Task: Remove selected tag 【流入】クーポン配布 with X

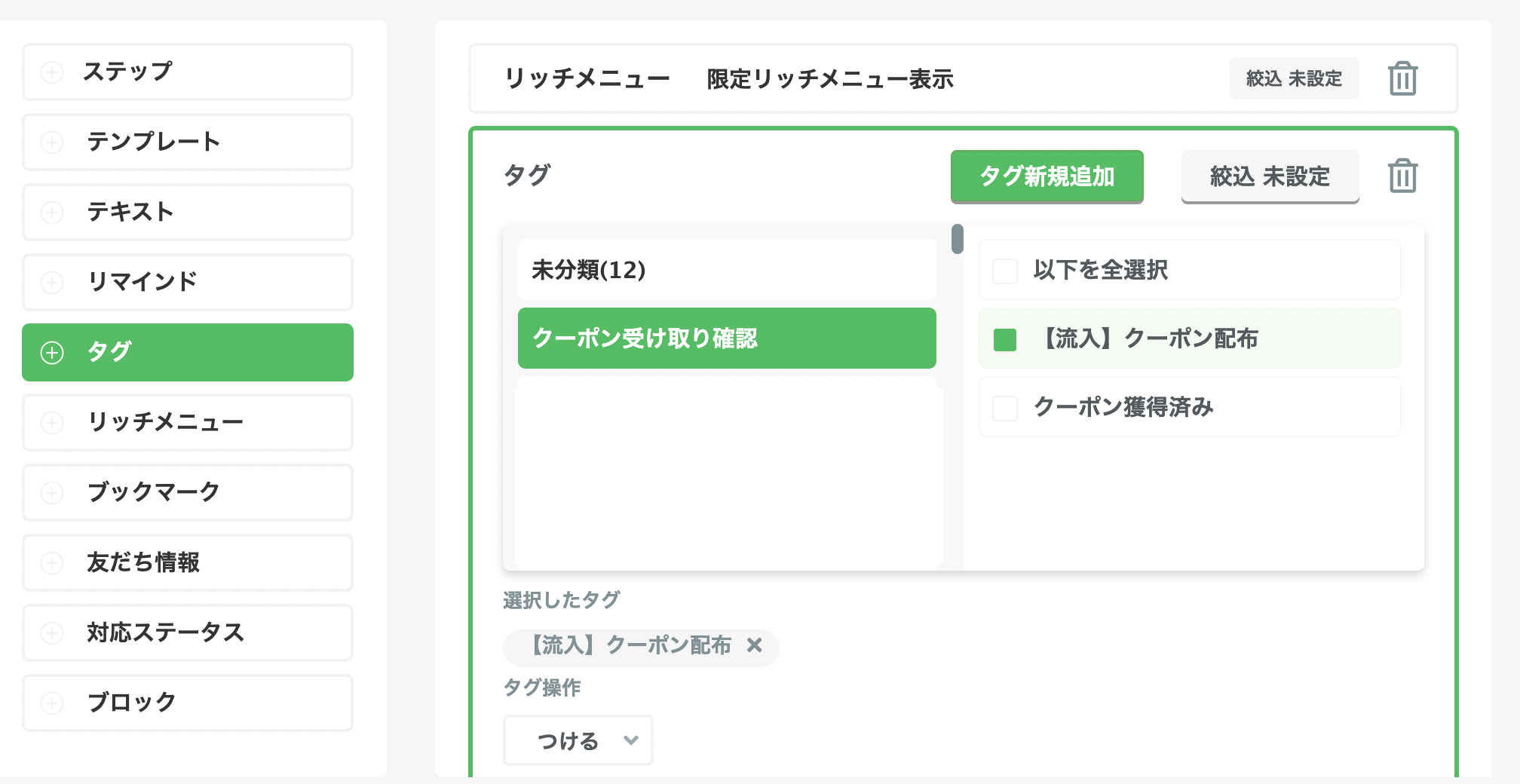Action: (754, 645)
